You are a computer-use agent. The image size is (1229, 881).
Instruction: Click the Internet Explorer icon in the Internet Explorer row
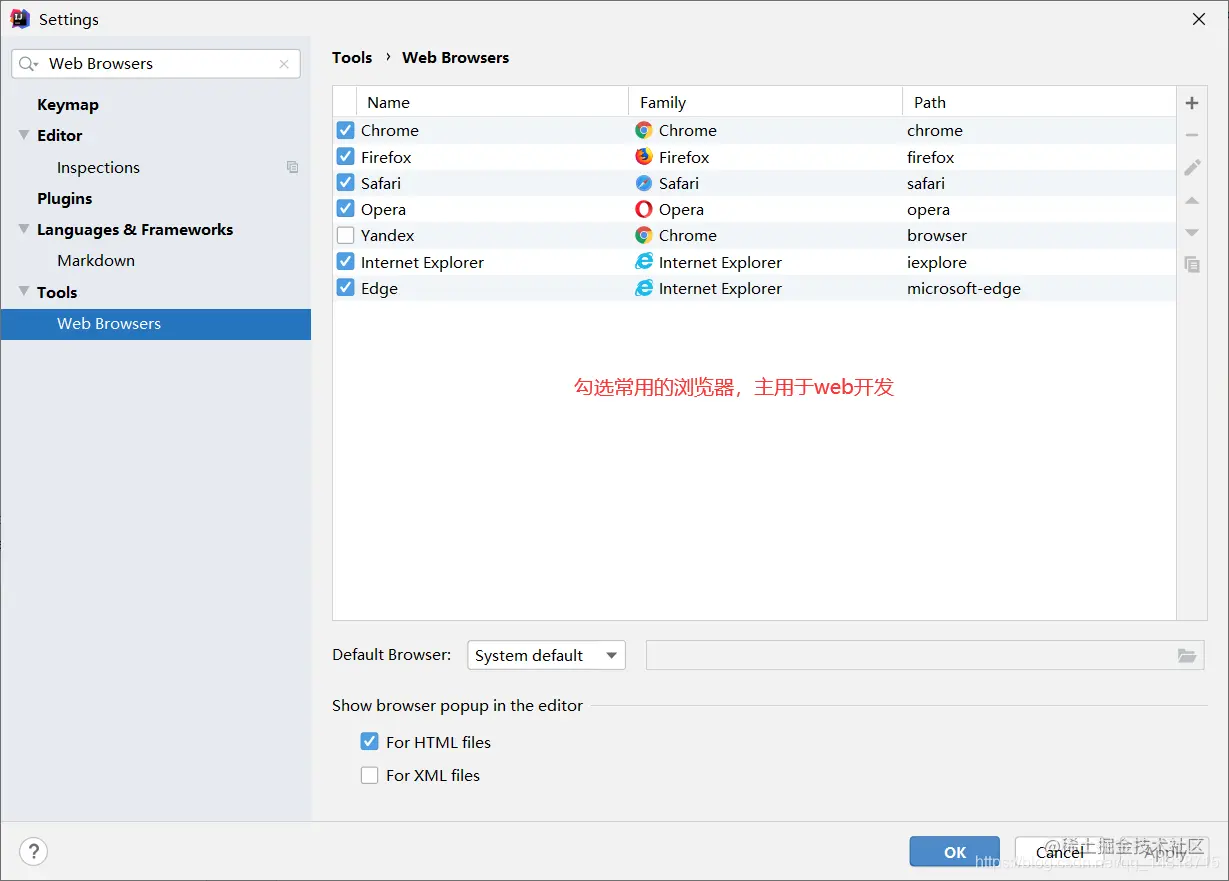point(644,262)
